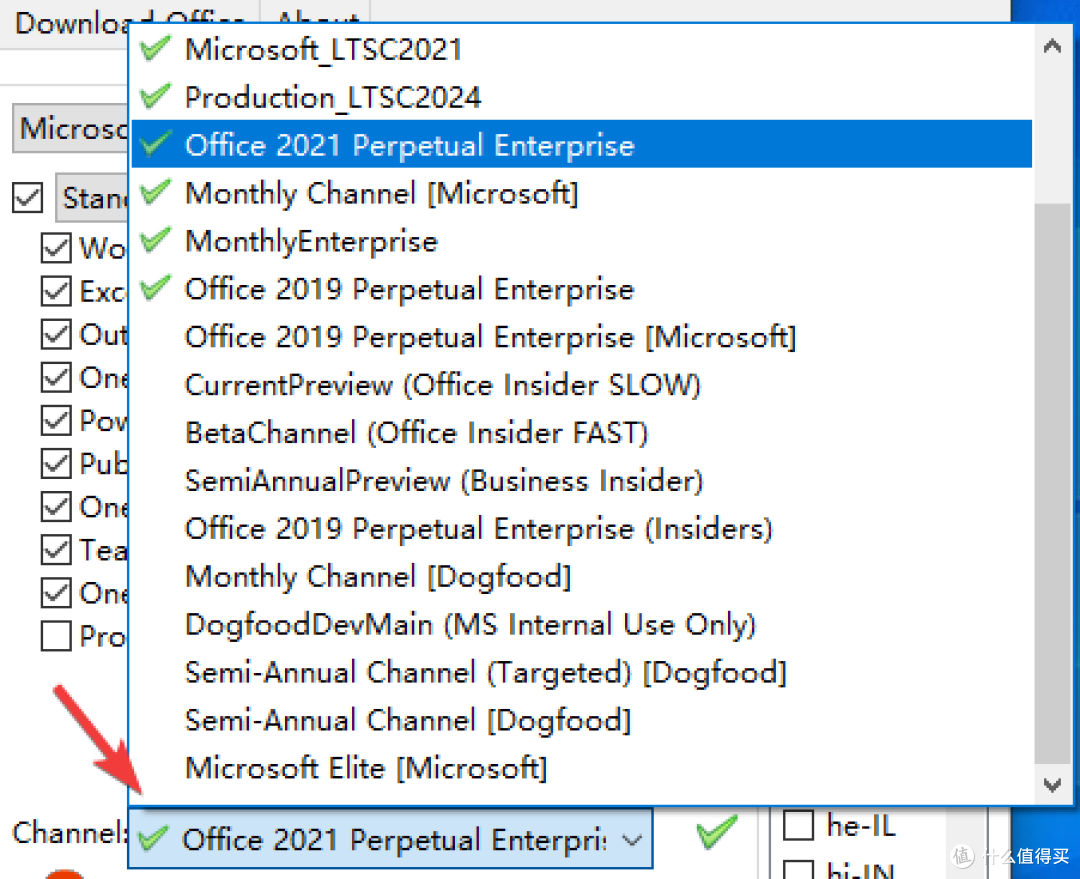
Task: Select Production_LTSC2024 channel option
Action: click(581, 97)
